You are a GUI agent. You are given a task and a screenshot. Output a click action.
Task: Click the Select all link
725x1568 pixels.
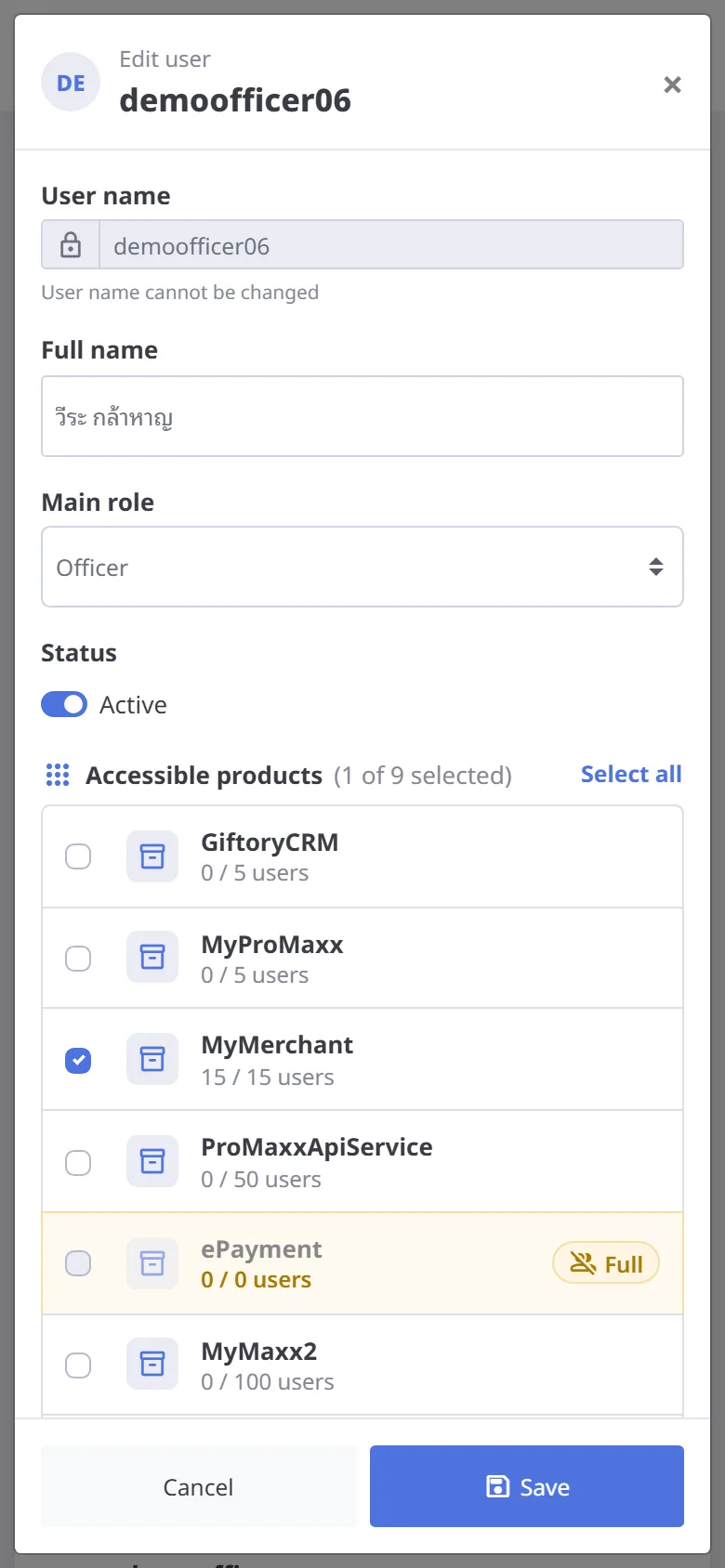click(631, 774)
